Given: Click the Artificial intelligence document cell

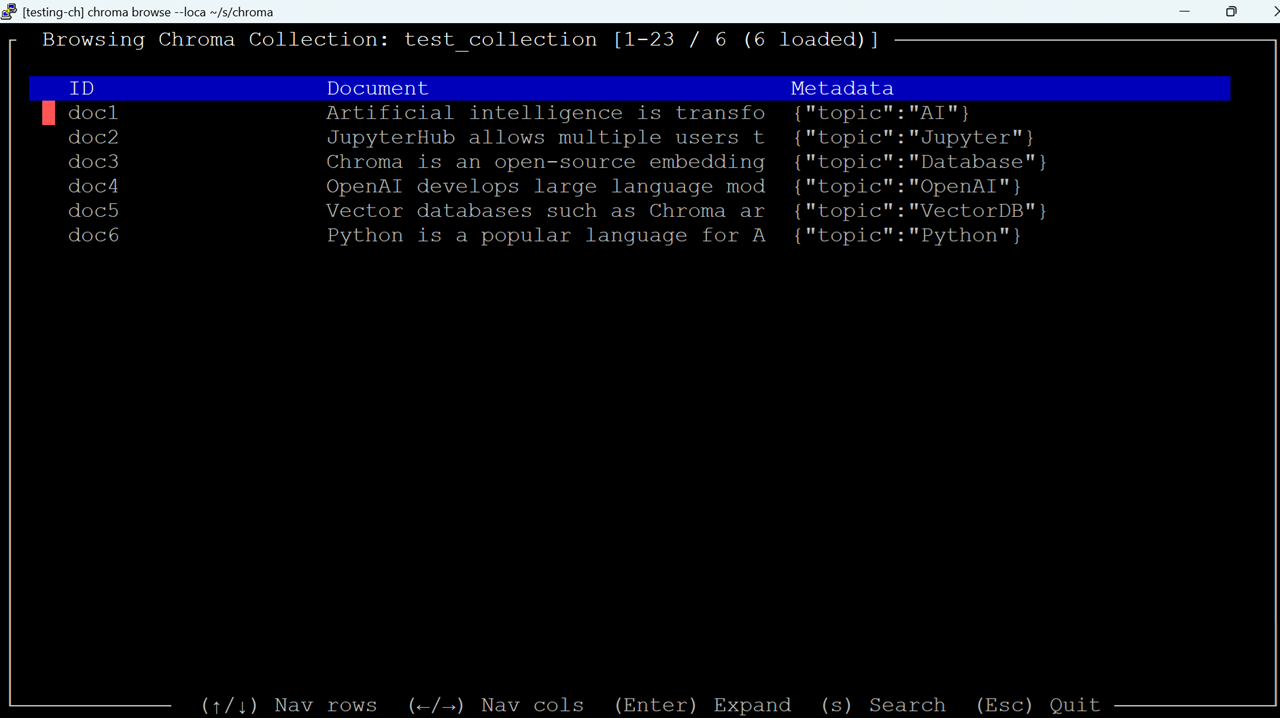Looking at the screenshot, I should [546, 113].
